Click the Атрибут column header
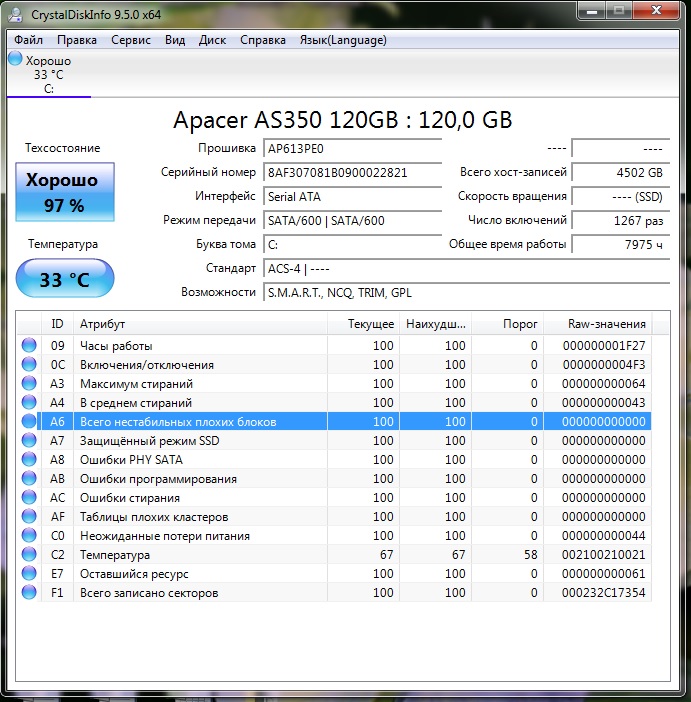Image resolution: width=691 pixels, height=702 pixels. 200,324
